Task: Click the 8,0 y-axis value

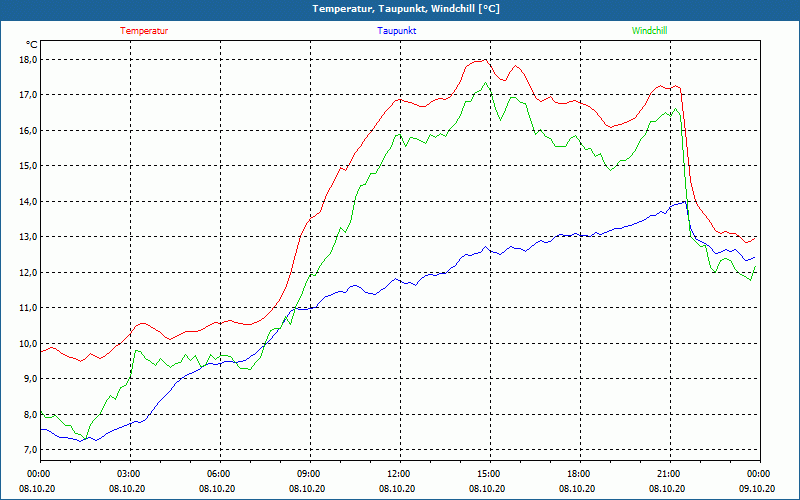Action: 31,414
